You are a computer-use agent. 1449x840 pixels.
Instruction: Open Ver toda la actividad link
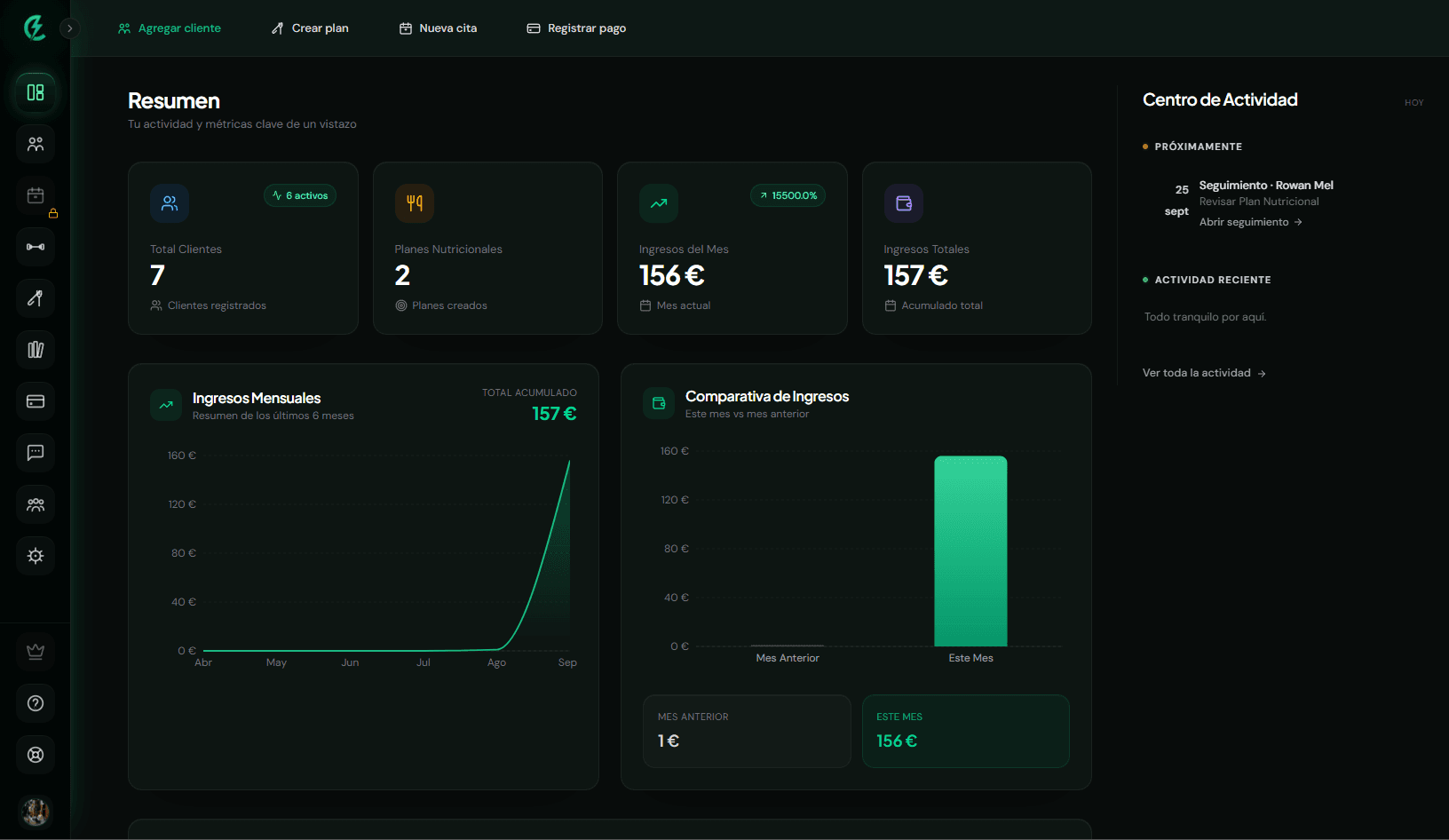click(1205, 373)
